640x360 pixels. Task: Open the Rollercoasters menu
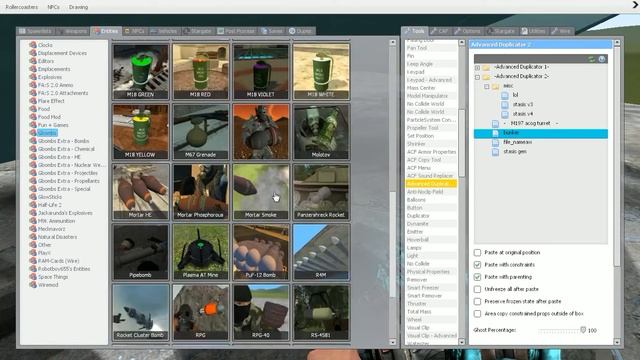pyautogui.click(x=22, y=7)
